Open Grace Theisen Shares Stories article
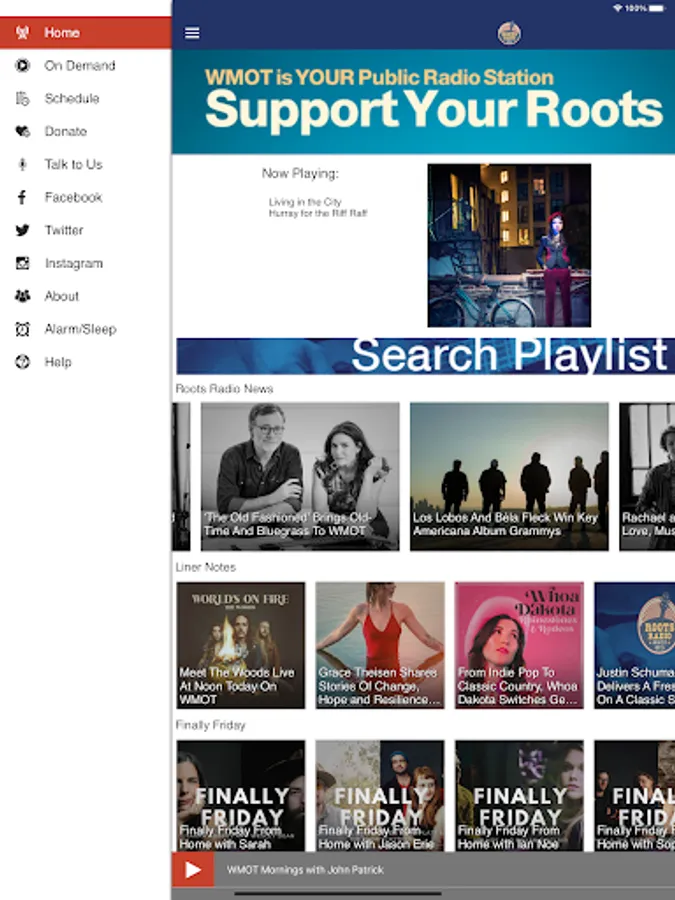675x900 pixels. 379,645
